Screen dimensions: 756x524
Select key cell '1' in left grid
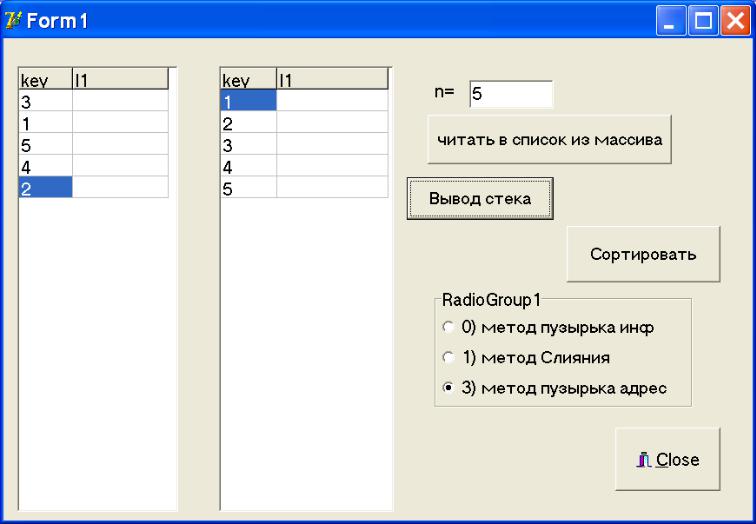[46, 122]
